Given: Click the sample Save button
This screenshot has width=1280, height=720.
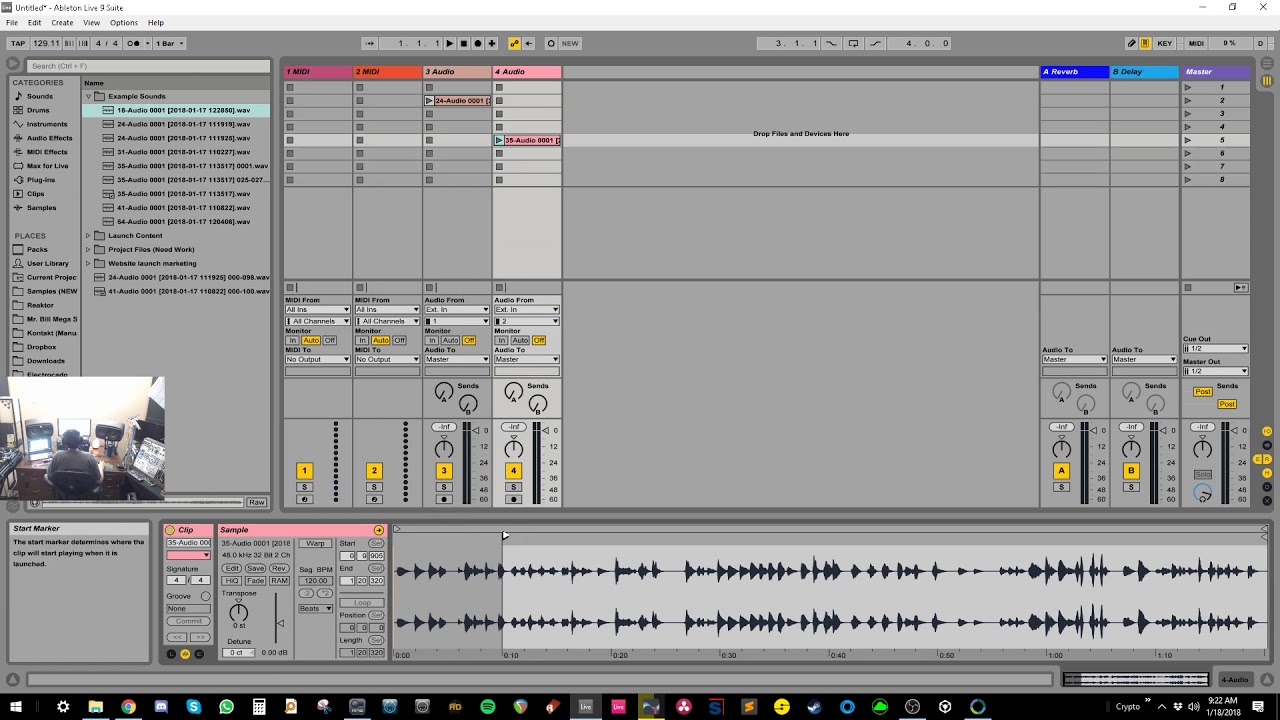Looking at the screenshot, I should point(255,568).
